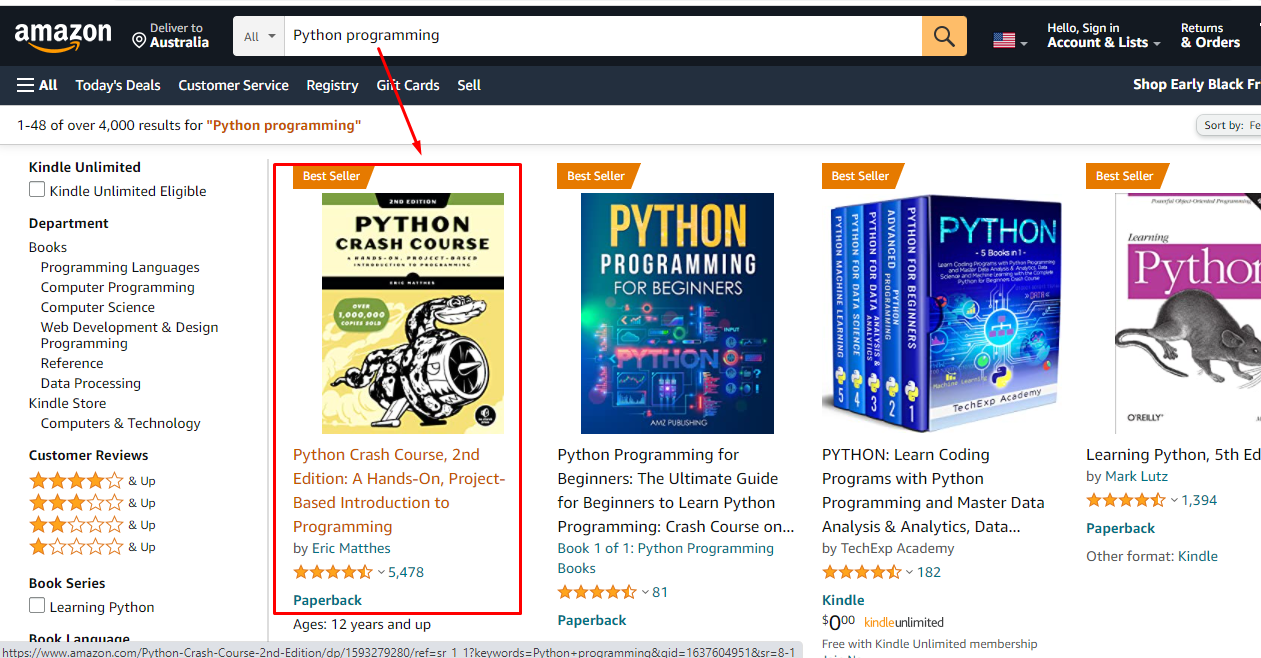Select Paperback format for Learning Python
This screenshot has width=1261, height=658.
[1121, 528]
